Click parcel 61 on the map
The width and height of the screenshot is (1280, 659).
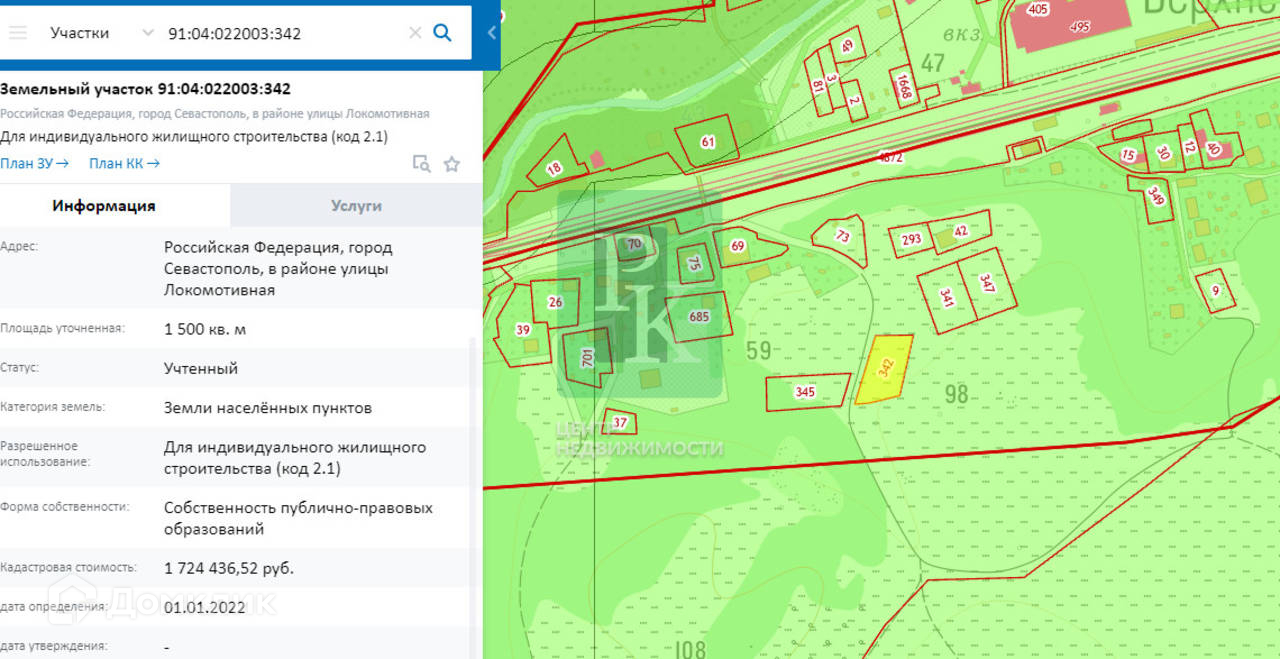(707, 142)
